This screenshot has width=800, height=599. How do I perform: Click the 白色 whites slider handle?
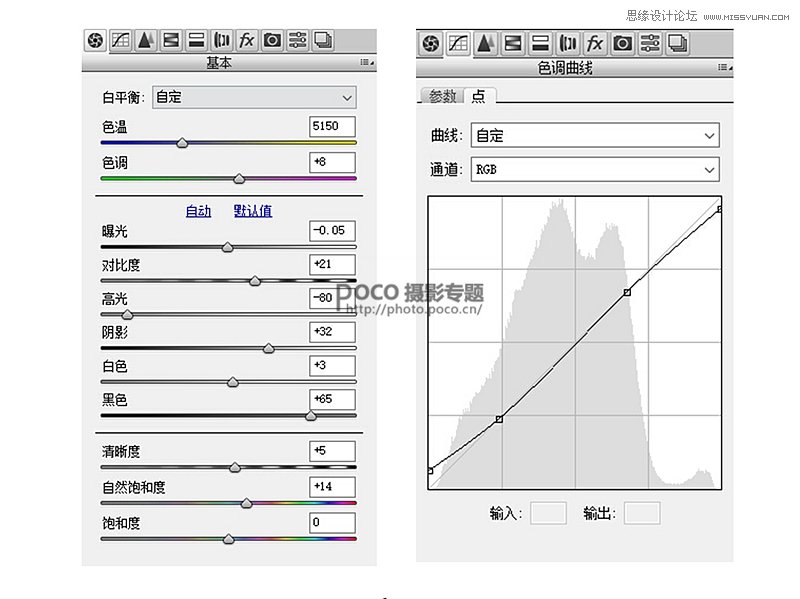tap(233, 382)
